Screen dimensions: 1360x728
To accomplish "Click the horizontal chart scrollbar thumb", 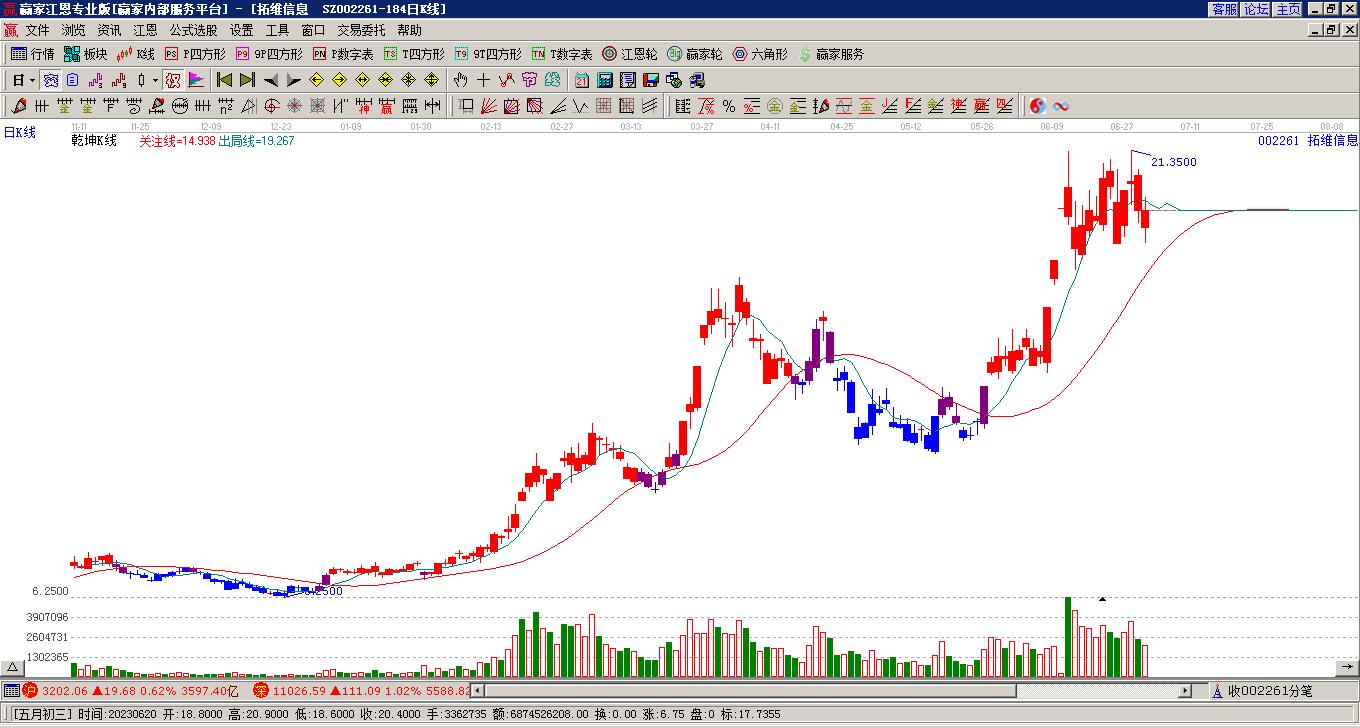I will pyautogui.click(x=751, y=690).
